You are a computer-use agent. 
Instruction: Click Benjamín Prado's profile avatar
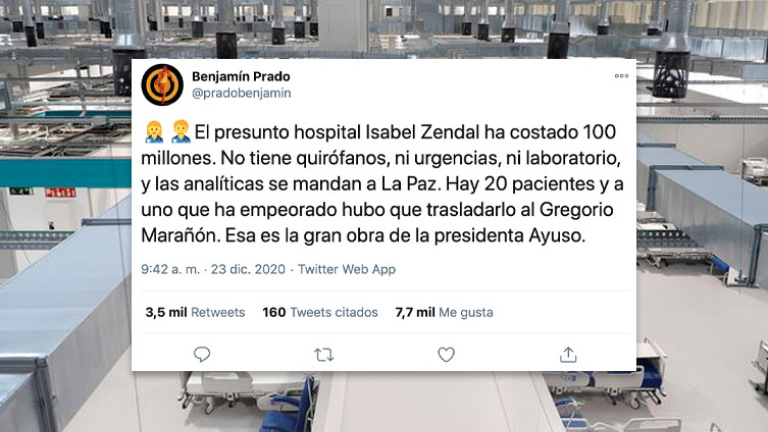pyautogui.click(x=162, y=85)
